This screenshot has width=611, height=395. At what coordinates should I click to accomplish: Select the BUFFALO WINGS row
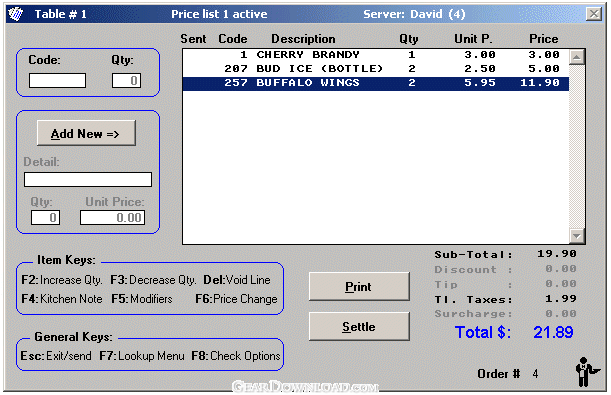click(x=376, y=83)
